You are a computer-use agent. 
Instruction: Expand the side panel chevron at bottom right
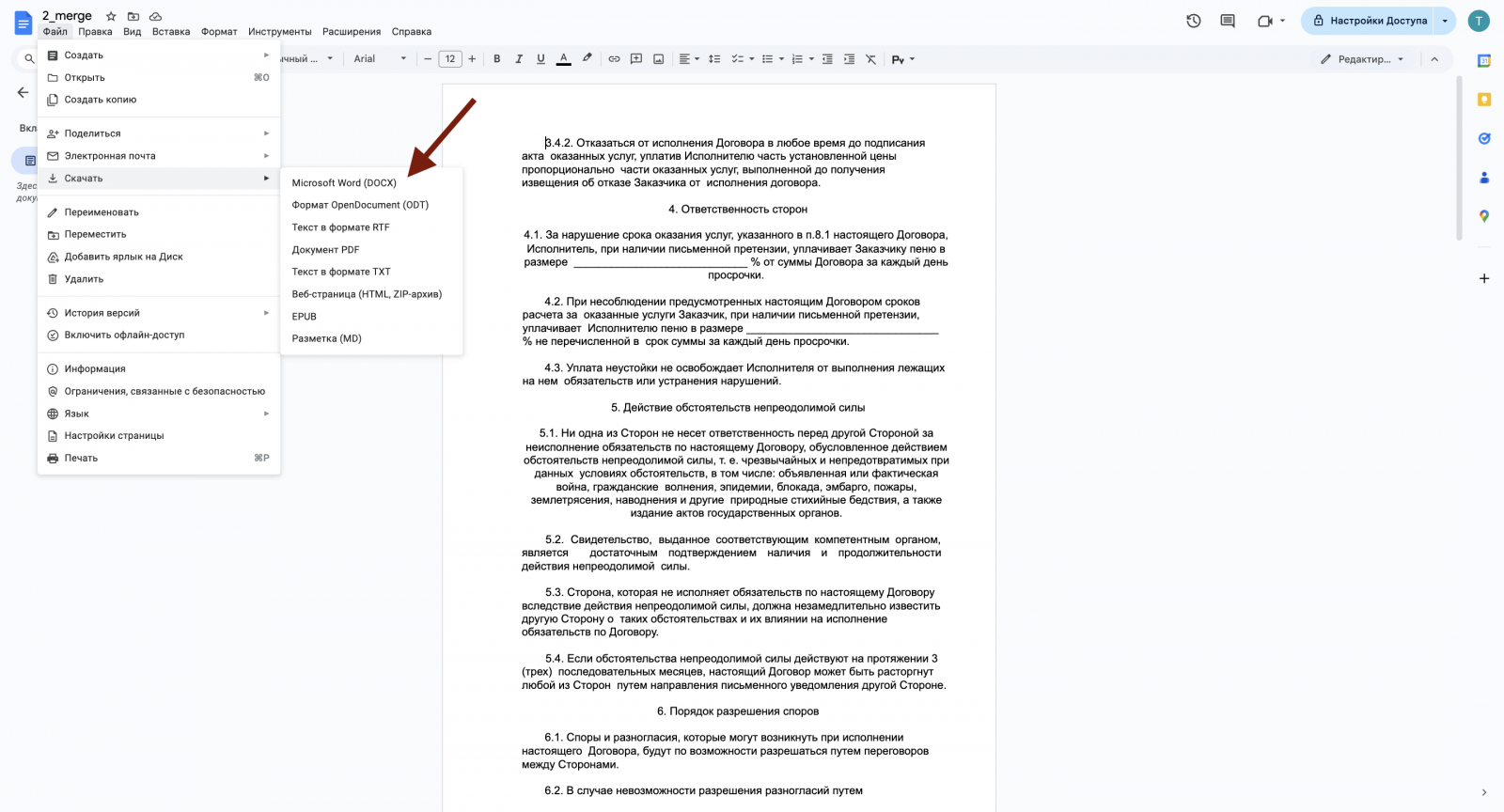[x=1484, y=792]
